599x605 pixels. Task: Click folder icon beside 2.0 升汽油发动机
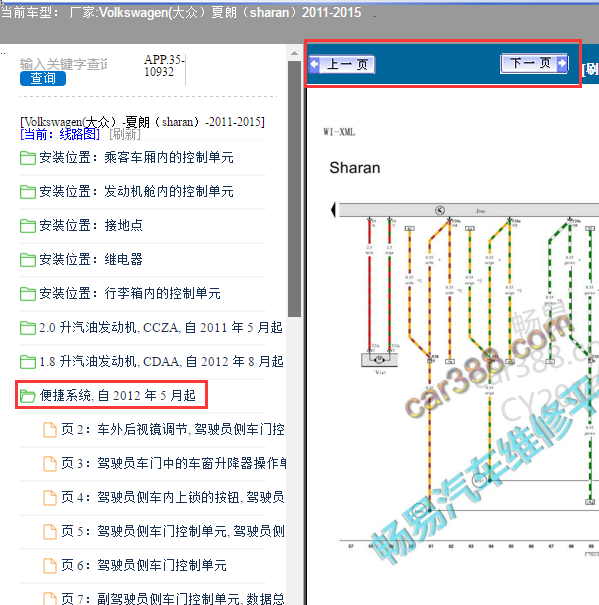point(28,328)
